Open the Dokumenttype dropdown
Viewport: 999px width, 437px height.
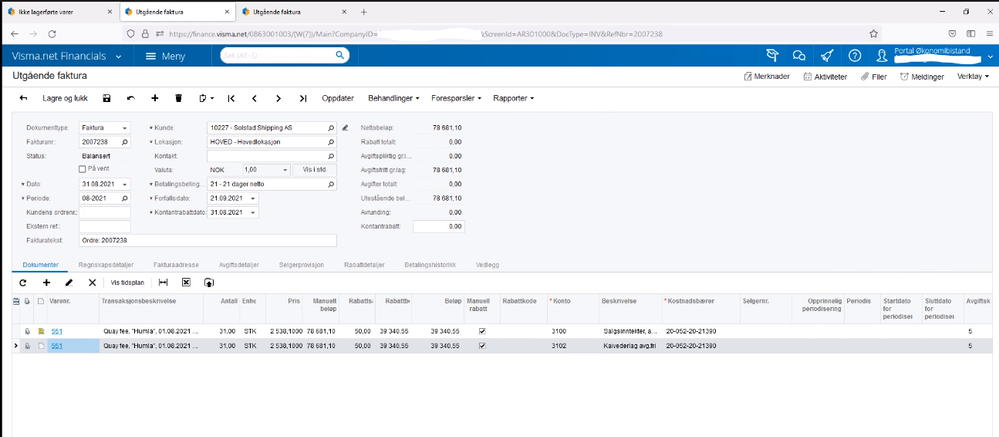(125, 127)
